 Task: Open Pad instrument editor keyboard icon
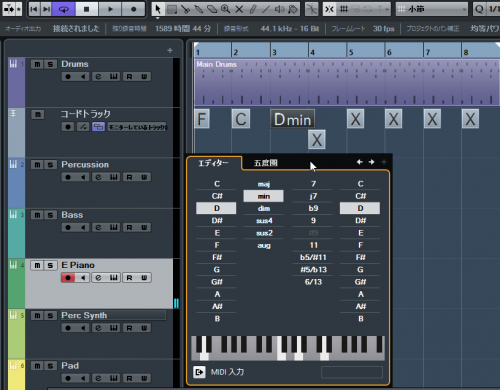click(114, 378)
